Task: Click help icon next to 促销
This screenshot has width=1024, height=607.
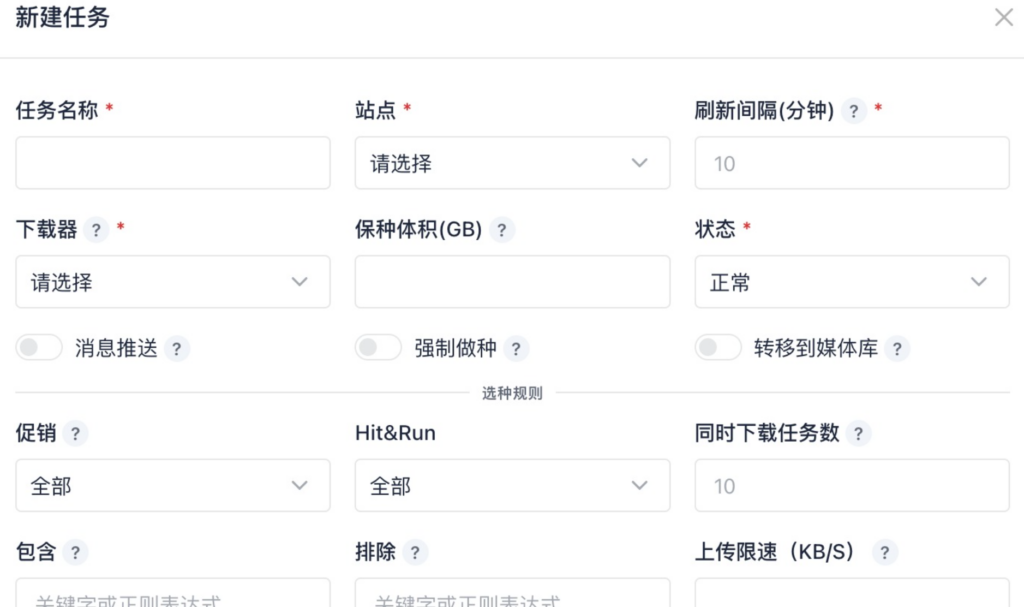Action: pyautogui.click(x=75, y=434)
